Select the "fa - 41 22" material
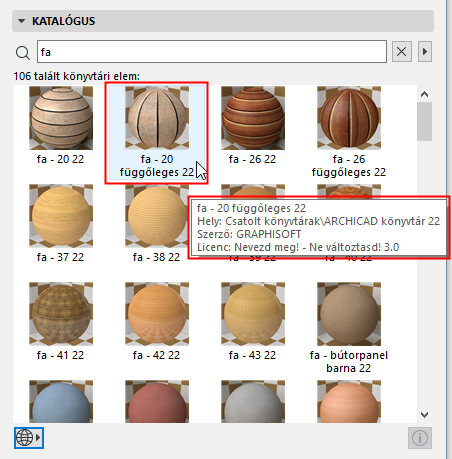The image size is (452, 459). (x=61, y=322)
